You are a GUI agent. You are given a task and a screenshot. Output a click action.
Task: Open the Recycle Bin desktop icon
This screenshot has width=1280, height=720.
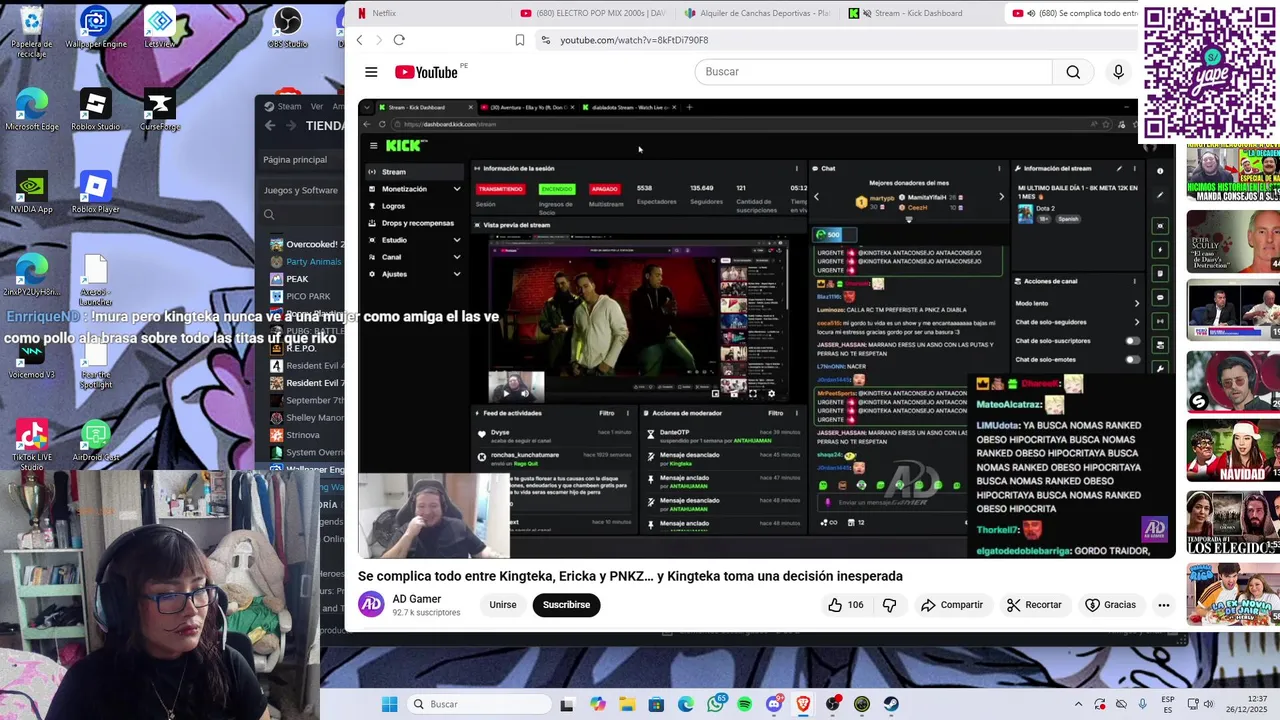coord(31,32)
